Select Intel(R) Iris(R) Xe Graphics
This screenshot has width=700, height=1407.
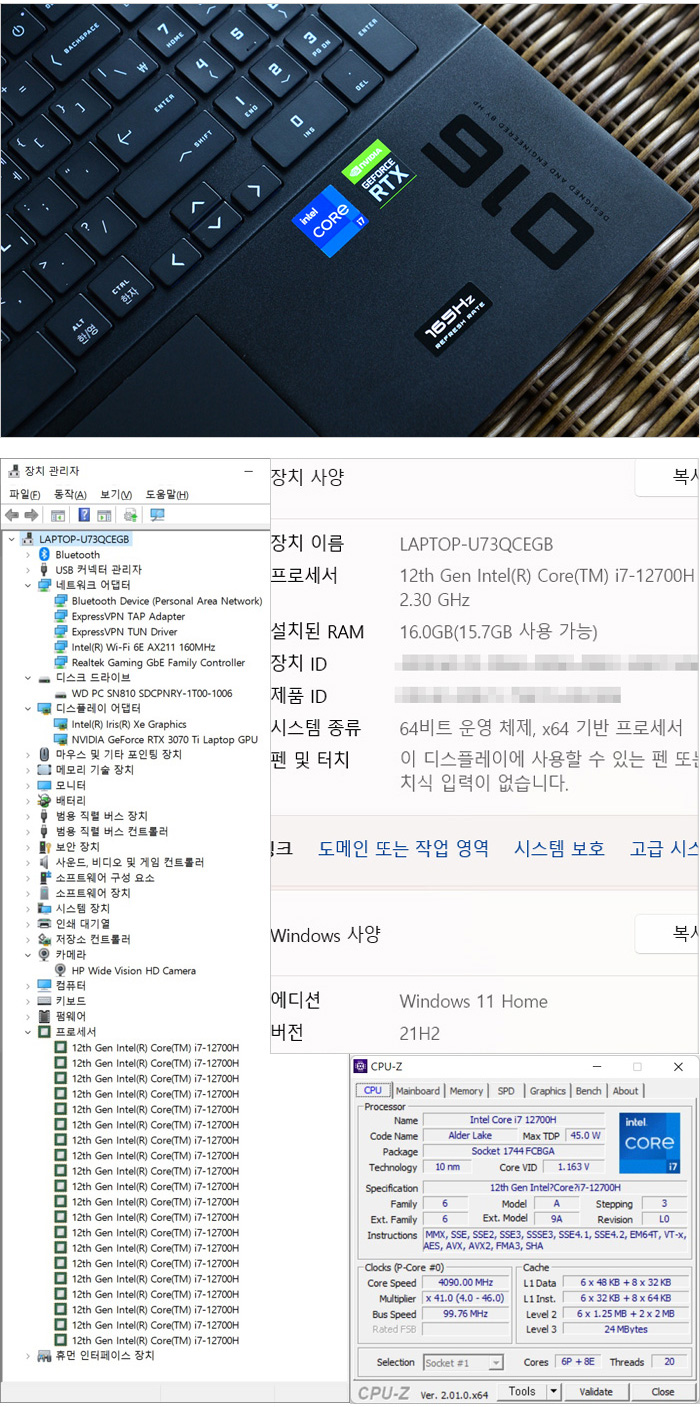pos(129,724)
